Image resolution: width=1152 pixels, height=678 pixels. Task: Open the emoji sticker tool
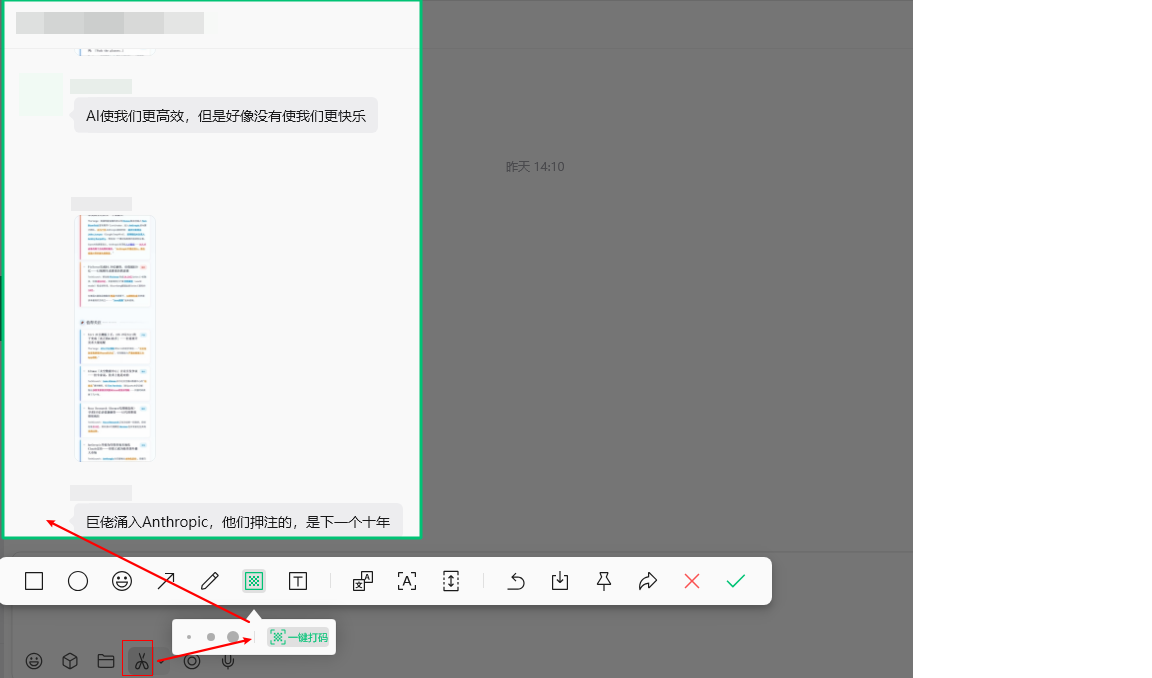click(x=122, y=581)
